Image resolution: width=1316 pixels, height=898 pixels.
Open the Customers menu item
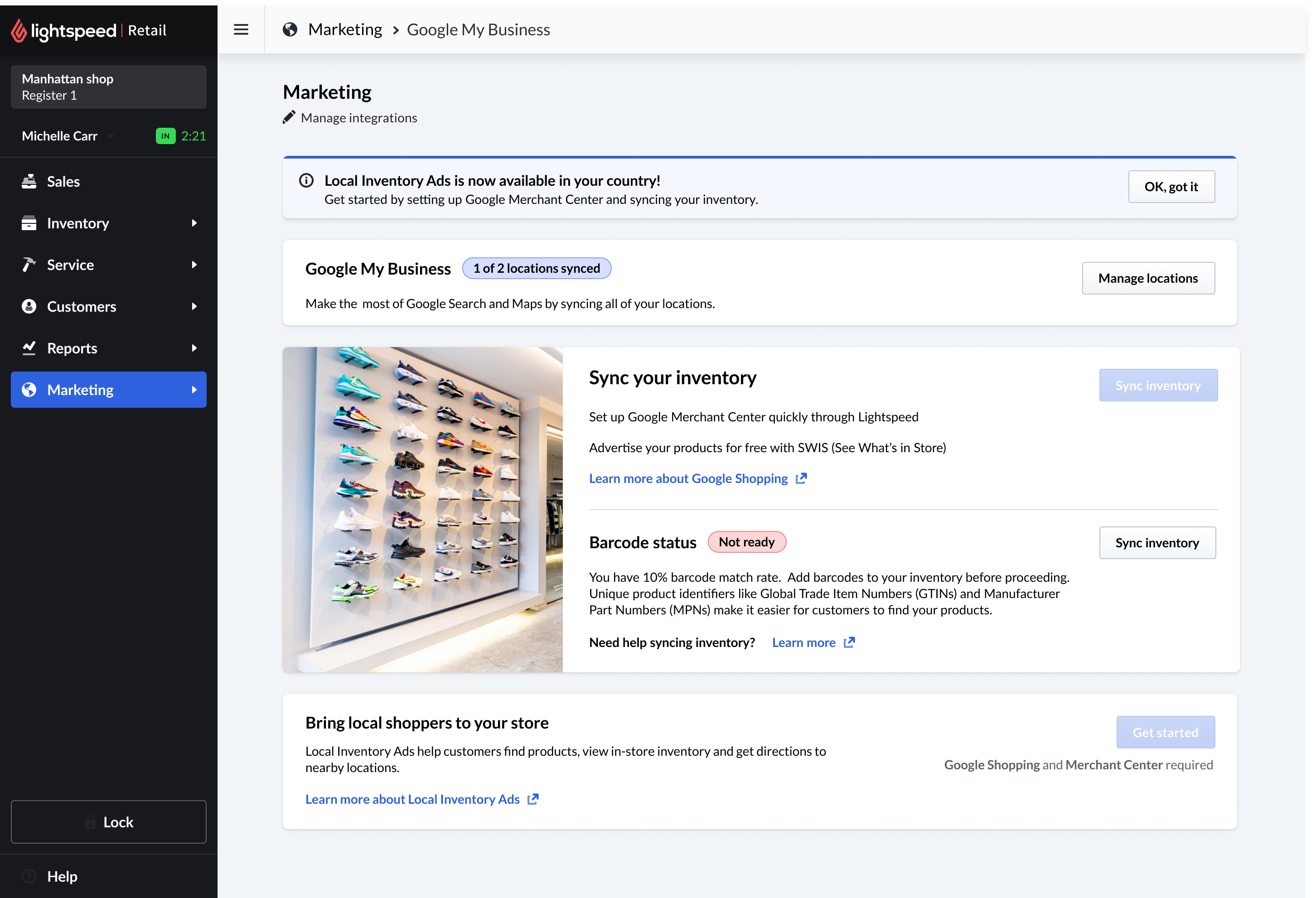(109, 306)
